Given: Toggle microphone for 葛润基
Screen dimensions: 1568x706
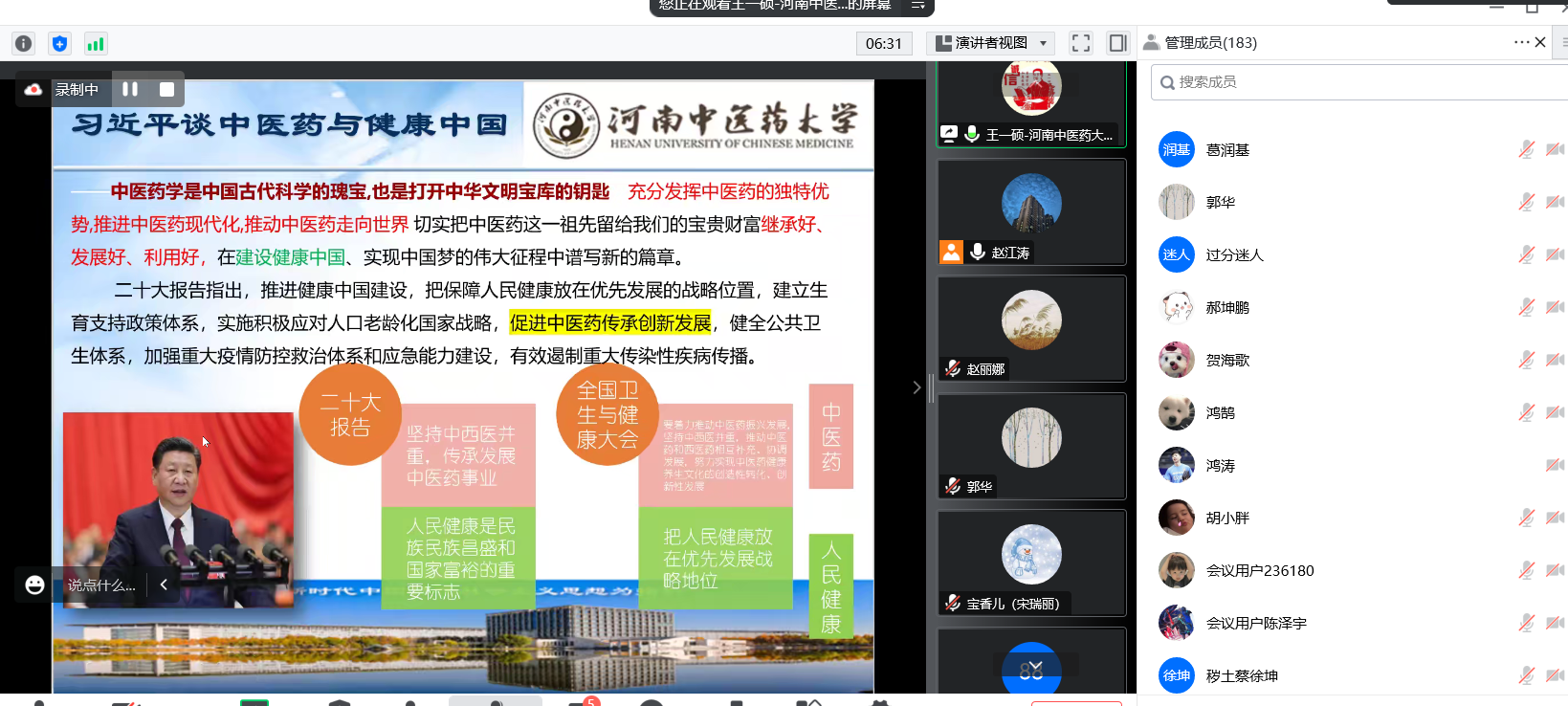Looking at the screenshot, I should pos(1526,149).
